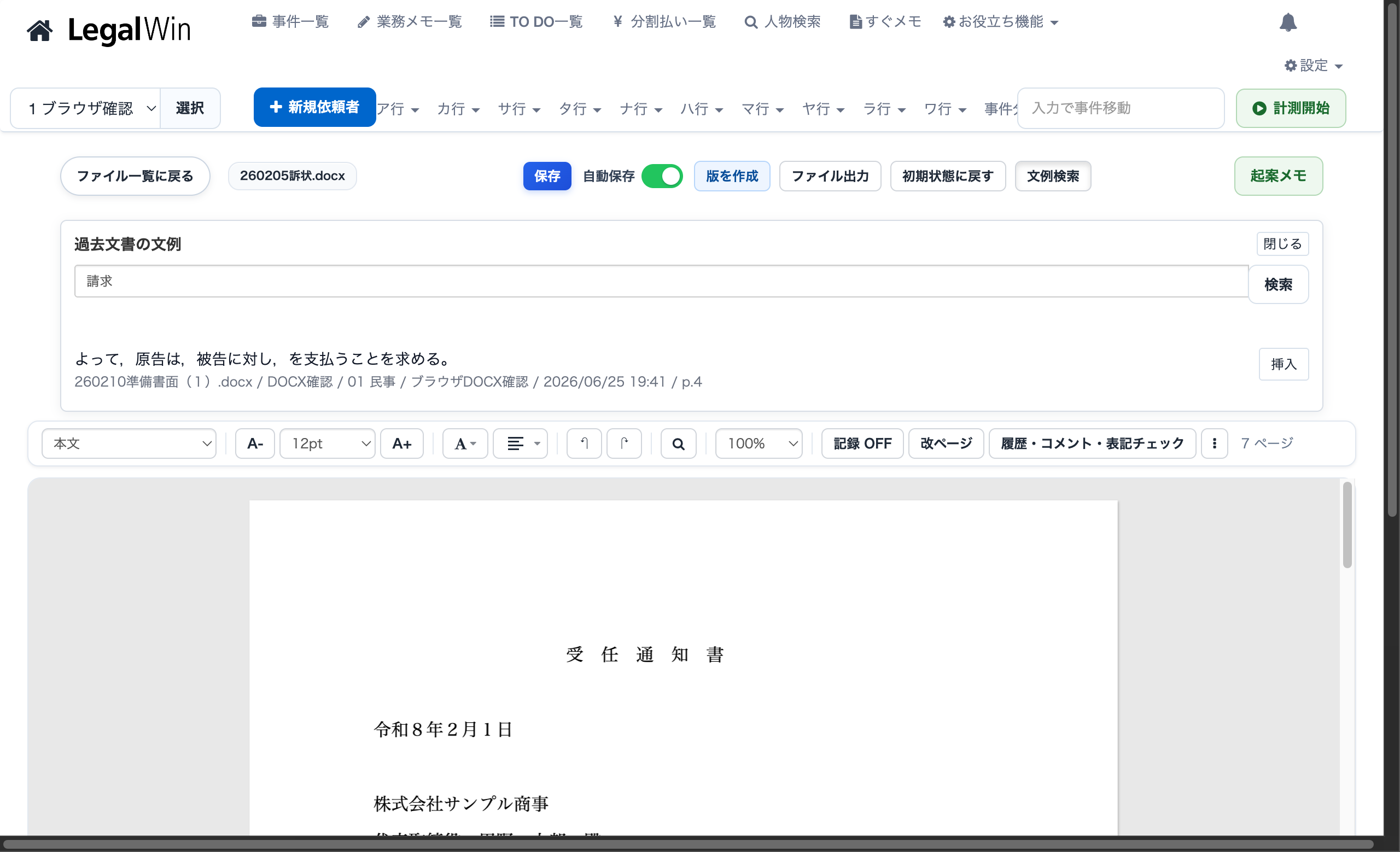The width and height of the screenshot is (1400, 852).
Task: Open 事件一覧 from the top menu
Action: (290, 22)
